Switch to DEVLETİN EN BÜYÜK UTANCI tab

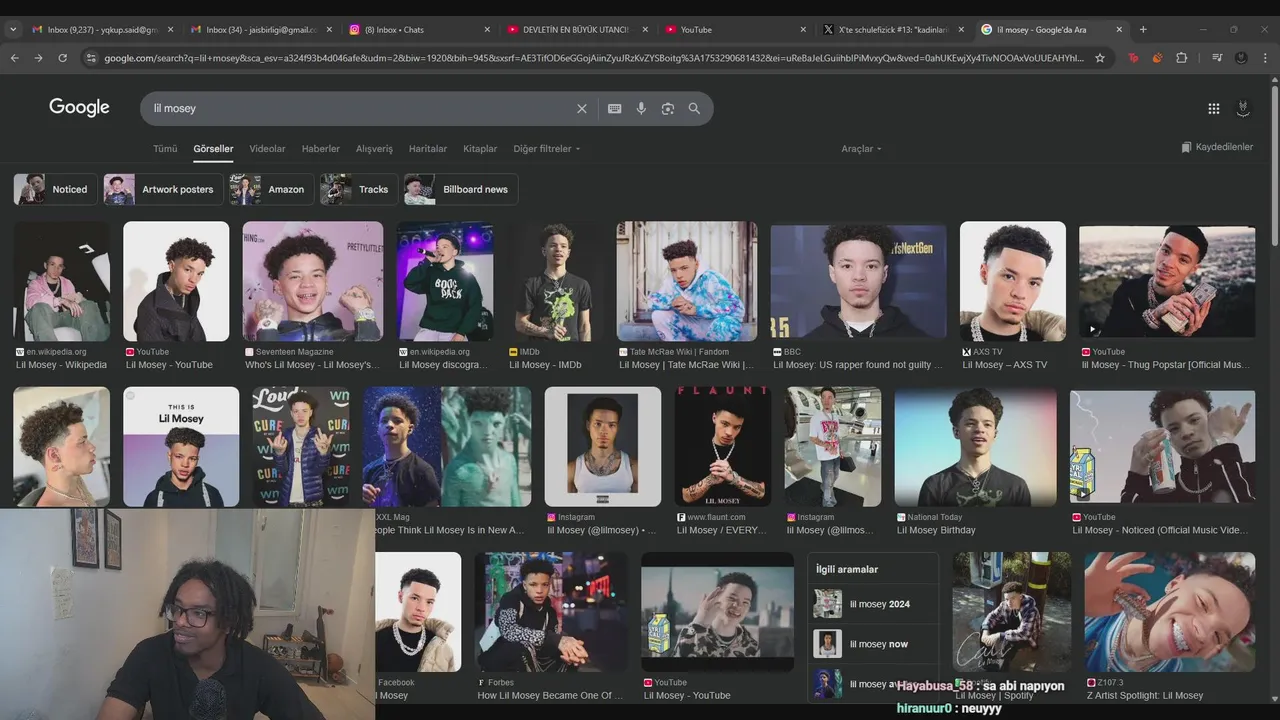coord(576,30)
